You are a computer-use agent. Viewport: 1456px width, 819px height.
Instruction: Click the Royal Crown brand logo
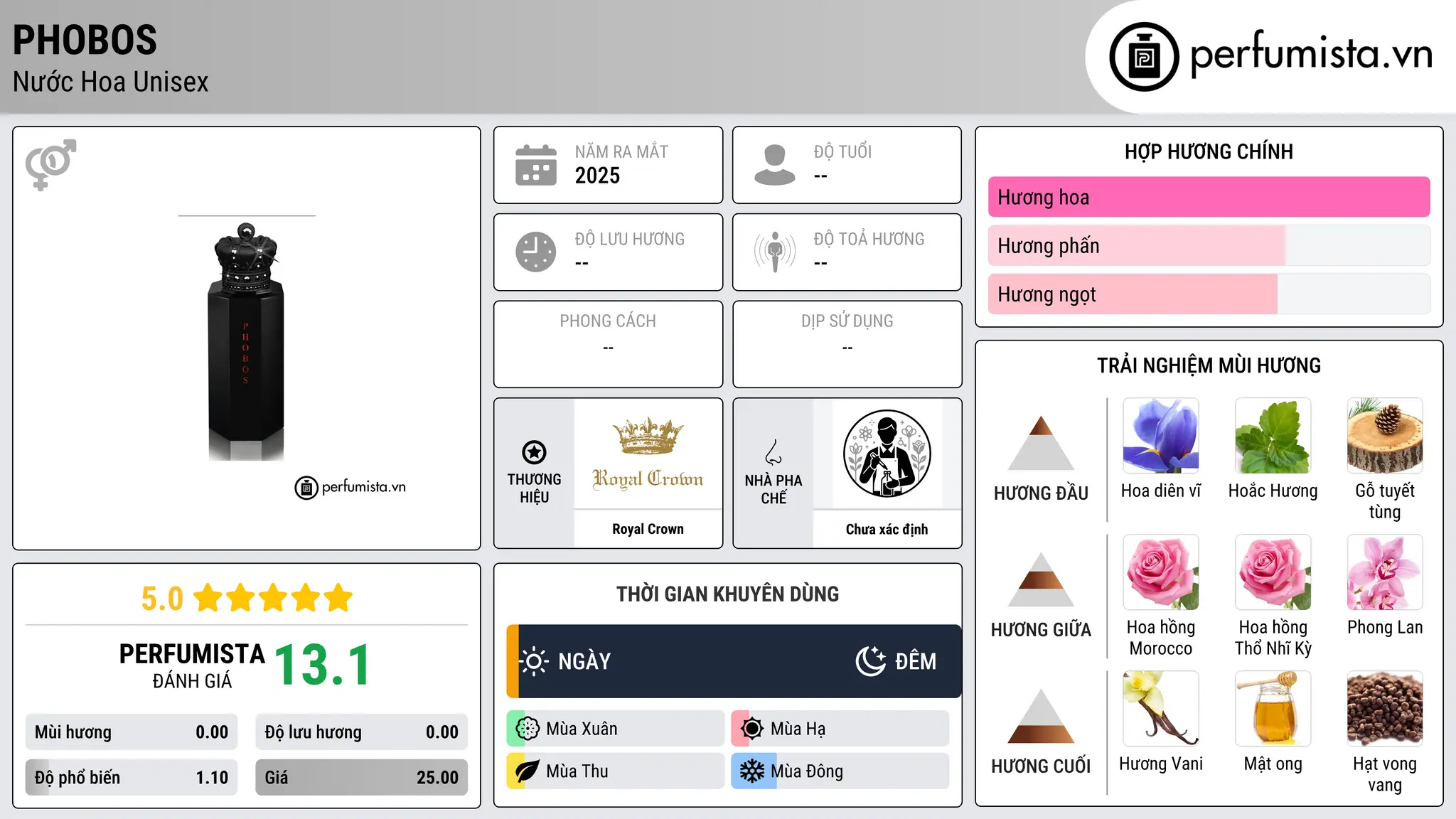coord(648,454)
